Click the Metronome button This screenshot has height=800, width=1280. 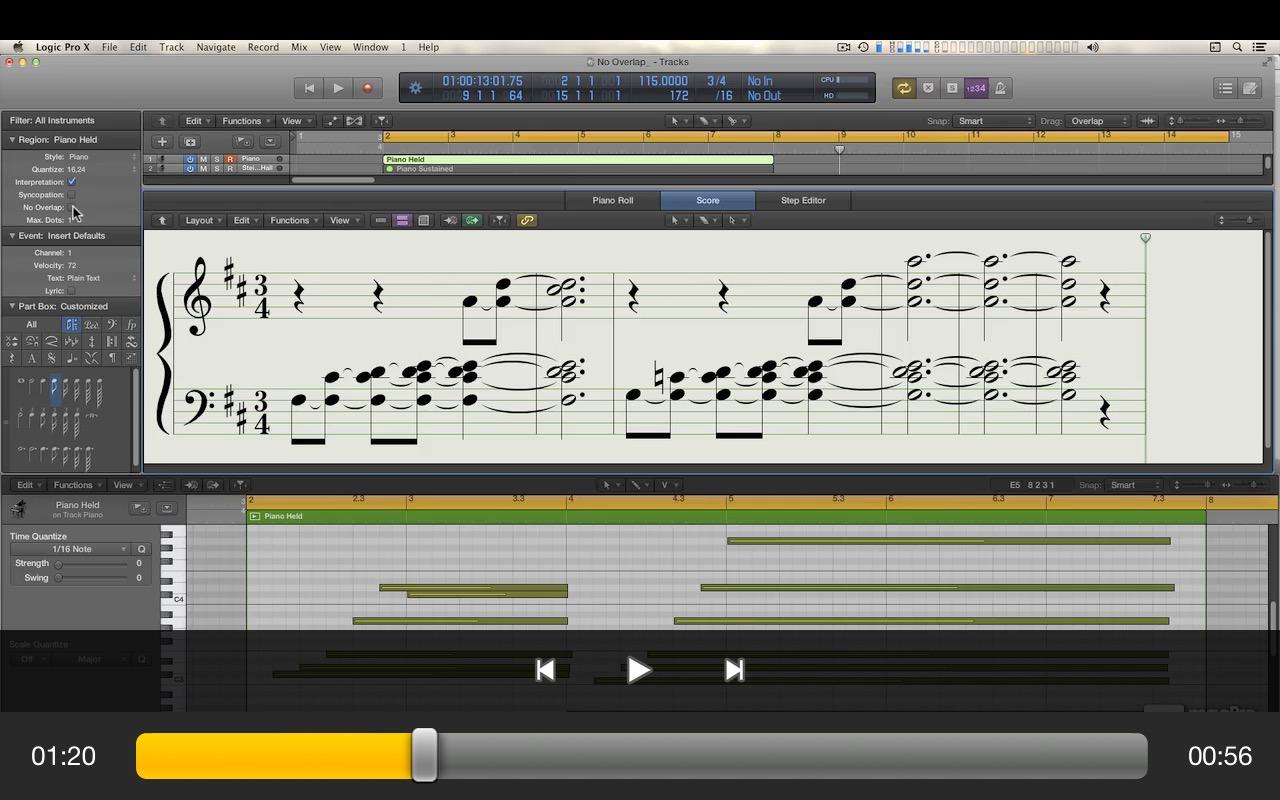1000,88
